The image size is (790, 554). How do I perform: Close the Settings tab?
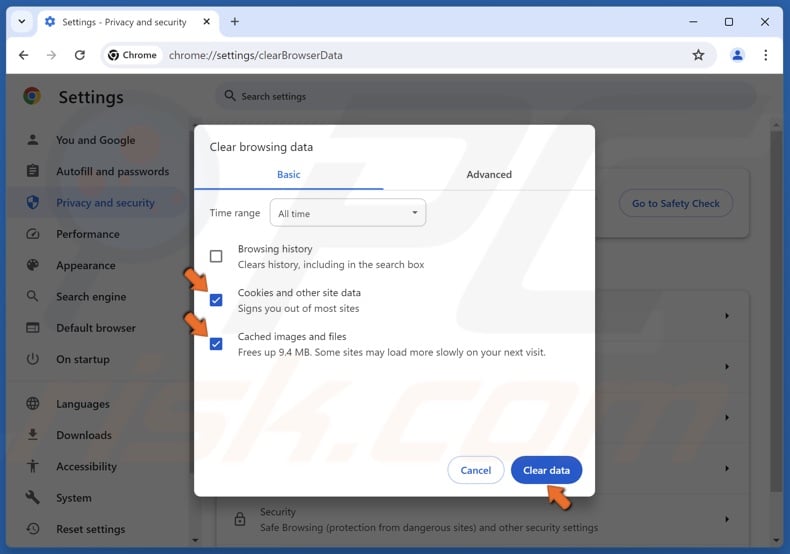(x=207, y=22)
